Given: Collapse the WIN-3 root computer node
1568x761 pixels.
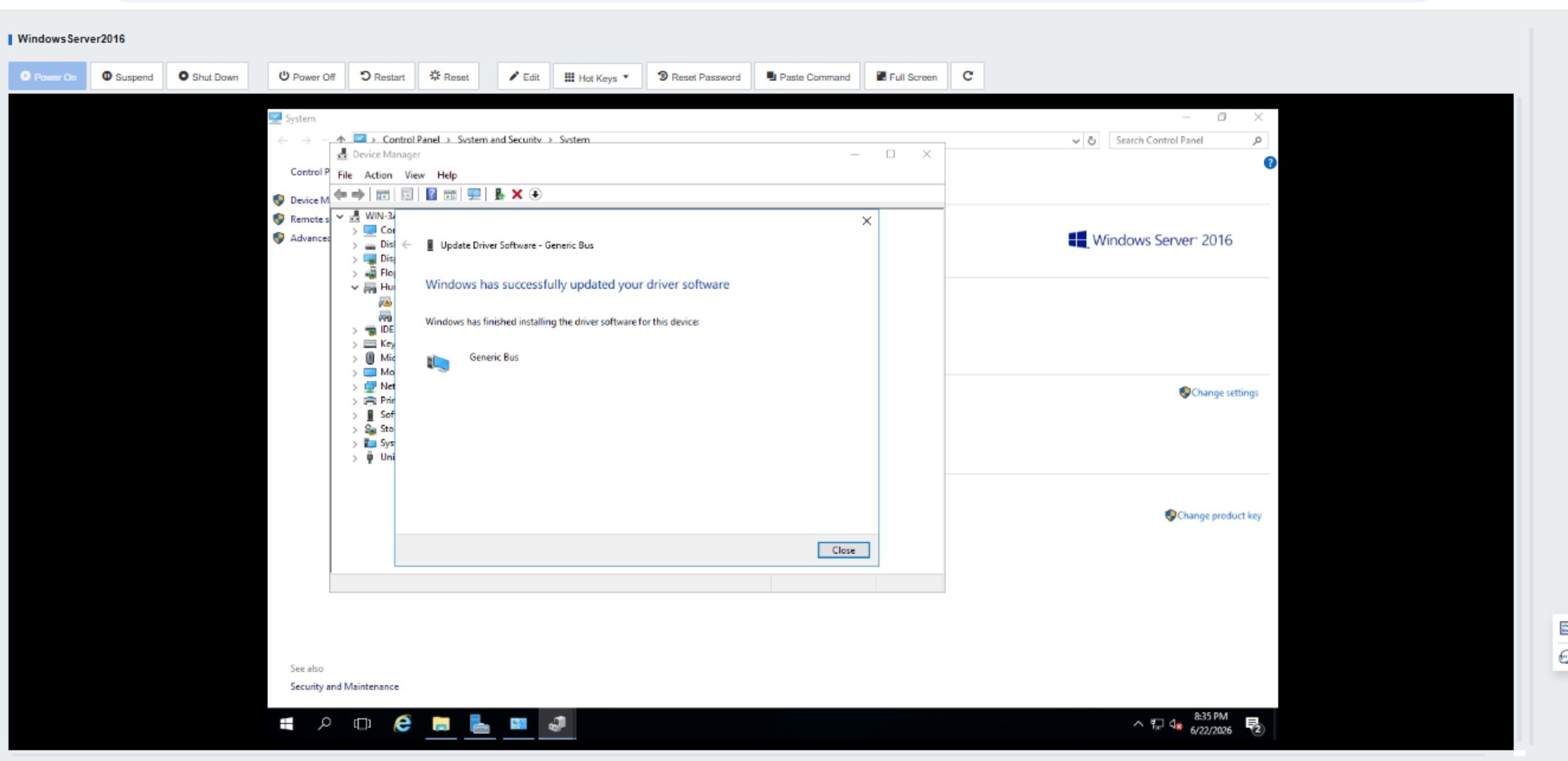Looking at the screenshot, I should pos(340,217).
